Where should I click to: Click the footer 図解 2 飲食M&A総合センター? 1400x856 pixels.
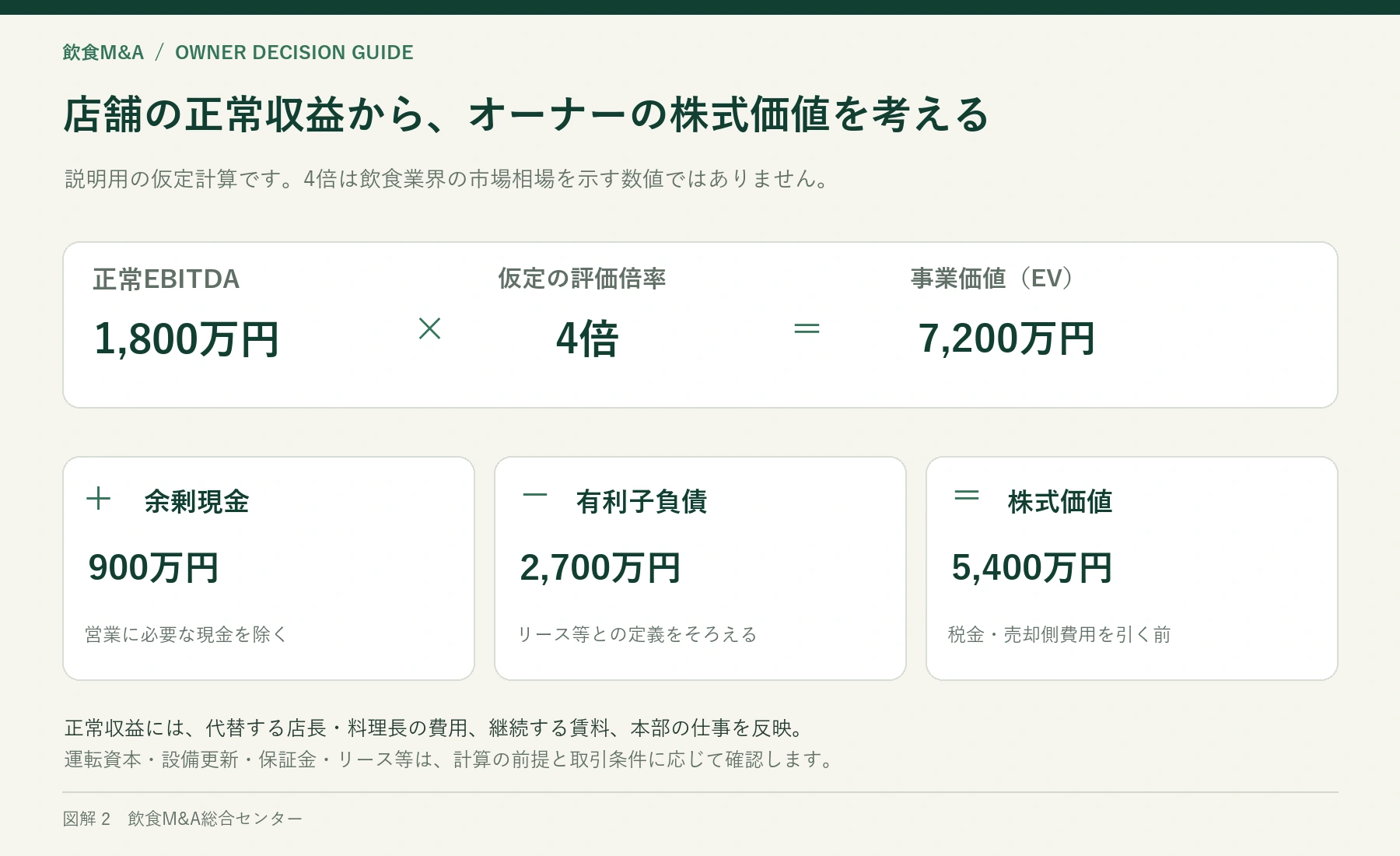[x=183, y=819]
